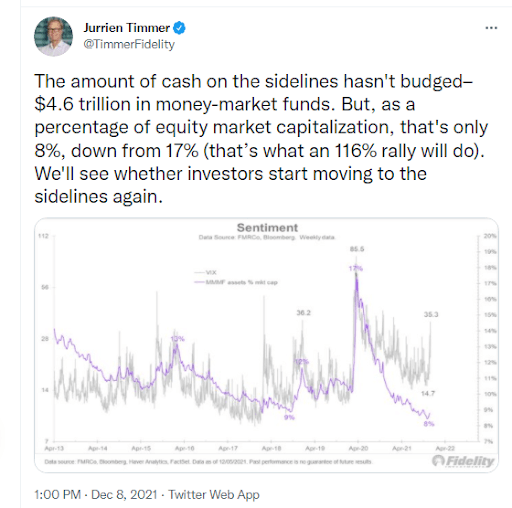Click the 35.3 VIX label
This screenshot has width=512, height=508.
point(431,314)
